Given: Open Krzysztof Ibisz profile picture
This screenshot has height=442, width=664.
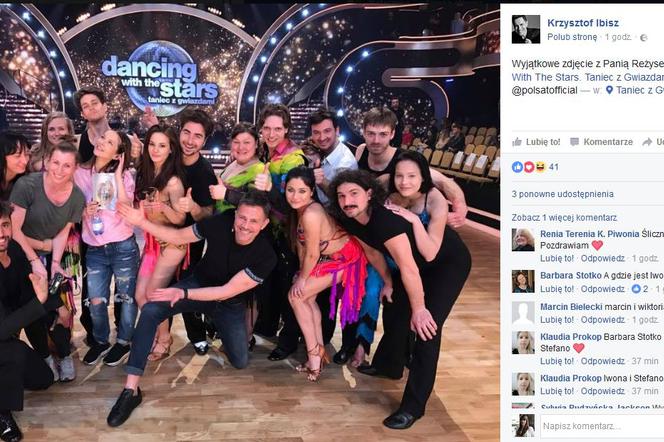Looking at the screenshot, I should tap(526, 29).
